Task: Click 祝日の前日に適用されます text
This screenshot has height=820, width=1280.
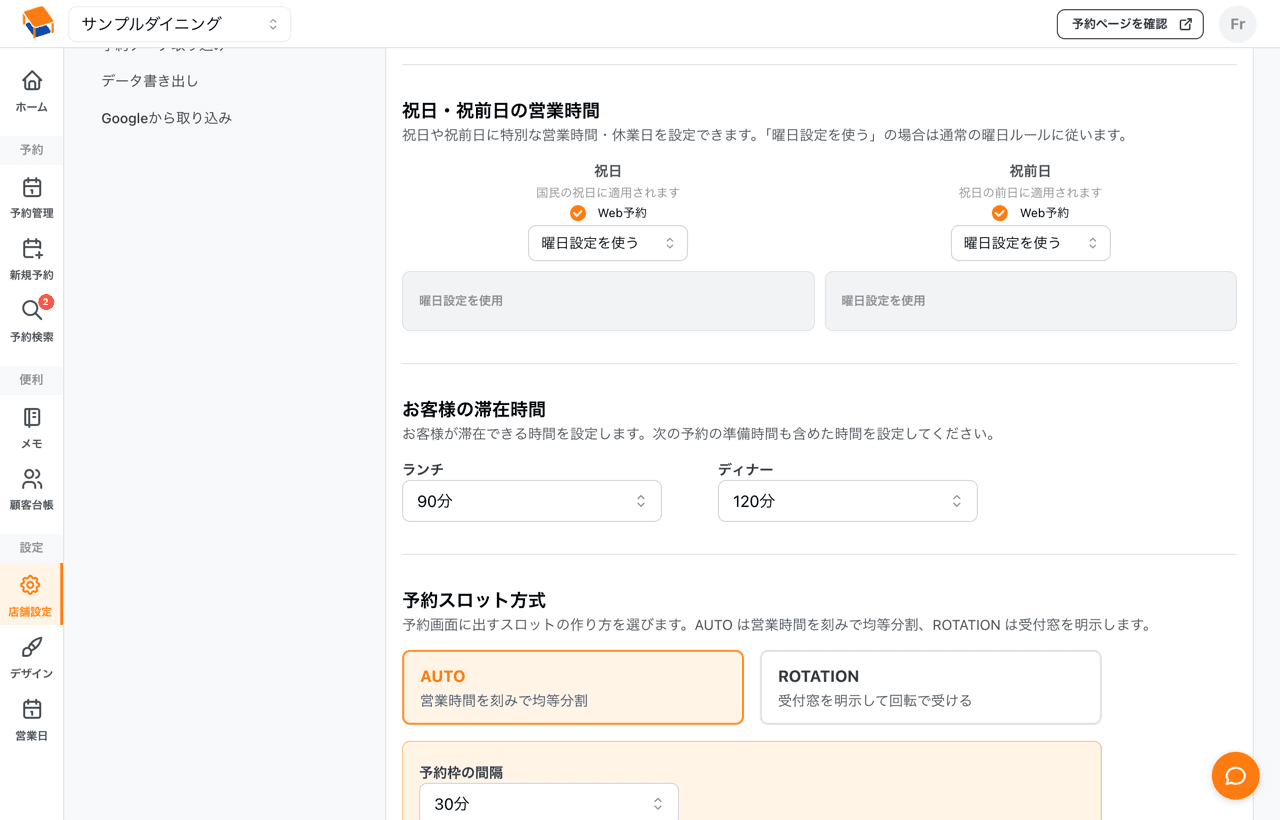Action: [x=1031, y=192]
